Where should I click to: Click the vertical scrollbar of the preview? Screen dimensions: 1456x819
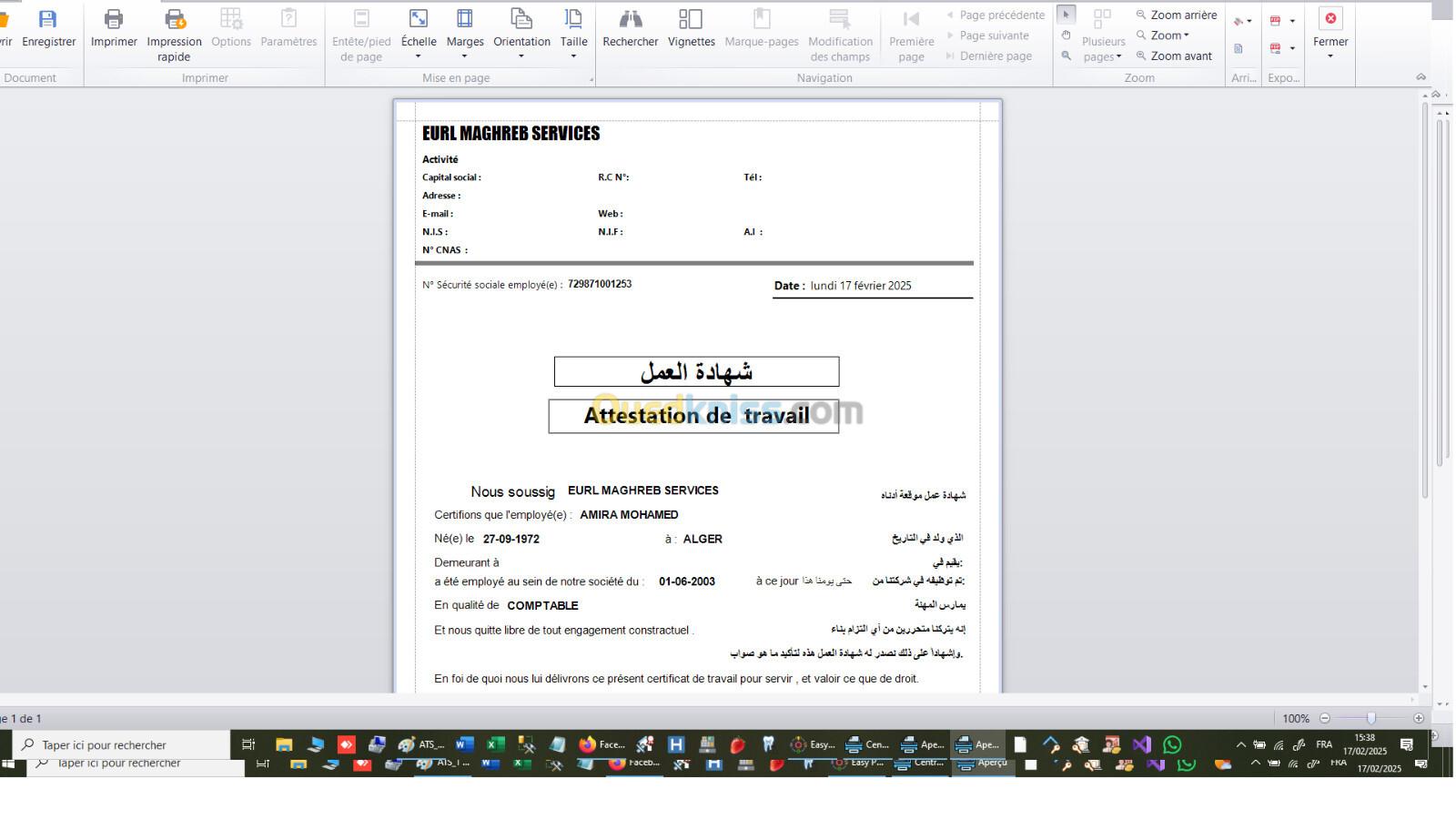pyautogui.click(x=1424, y=300)
